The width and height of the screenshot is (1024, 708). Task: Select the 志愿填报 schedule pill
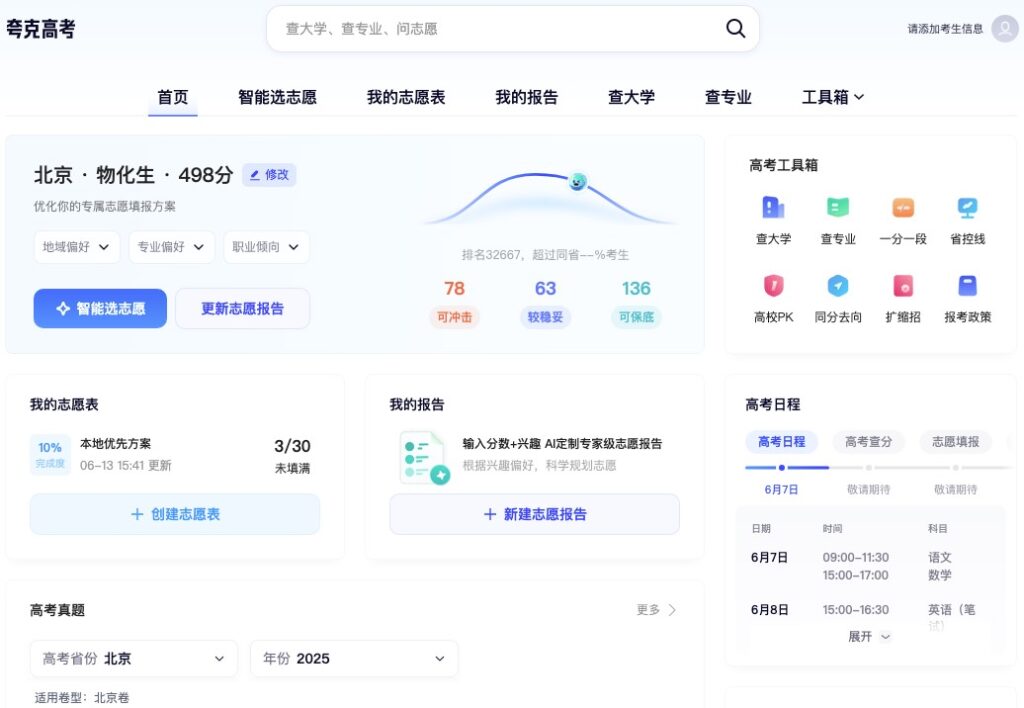(x=955, y=442)
